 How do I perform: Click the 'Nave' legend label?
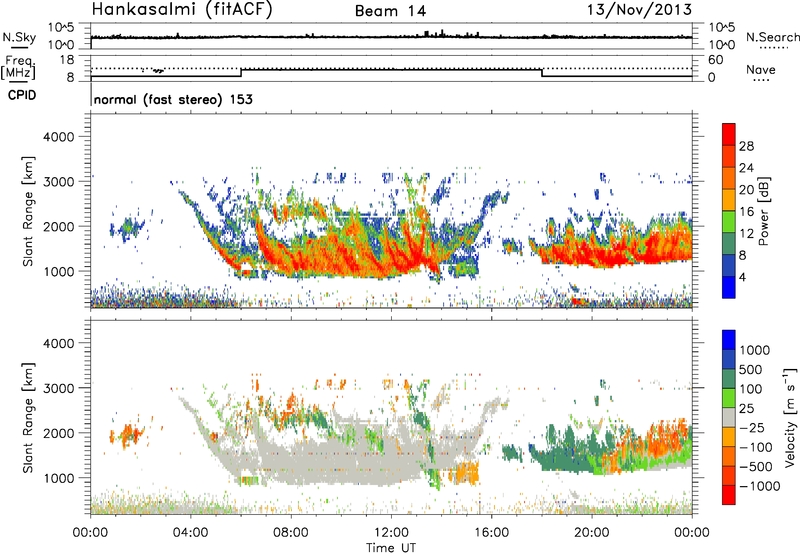click(761, 69)
